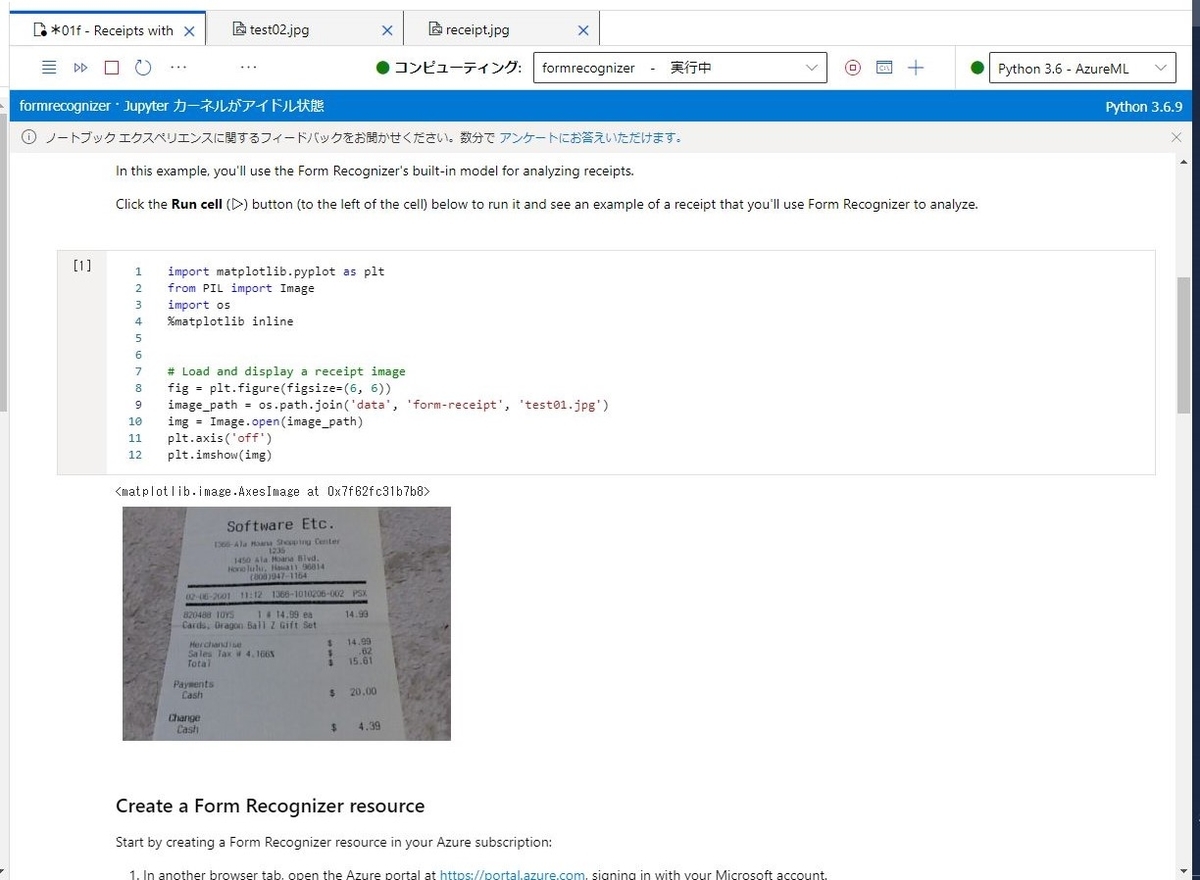Click code line 9 with image_path assignment

click(x=388, y=405)
